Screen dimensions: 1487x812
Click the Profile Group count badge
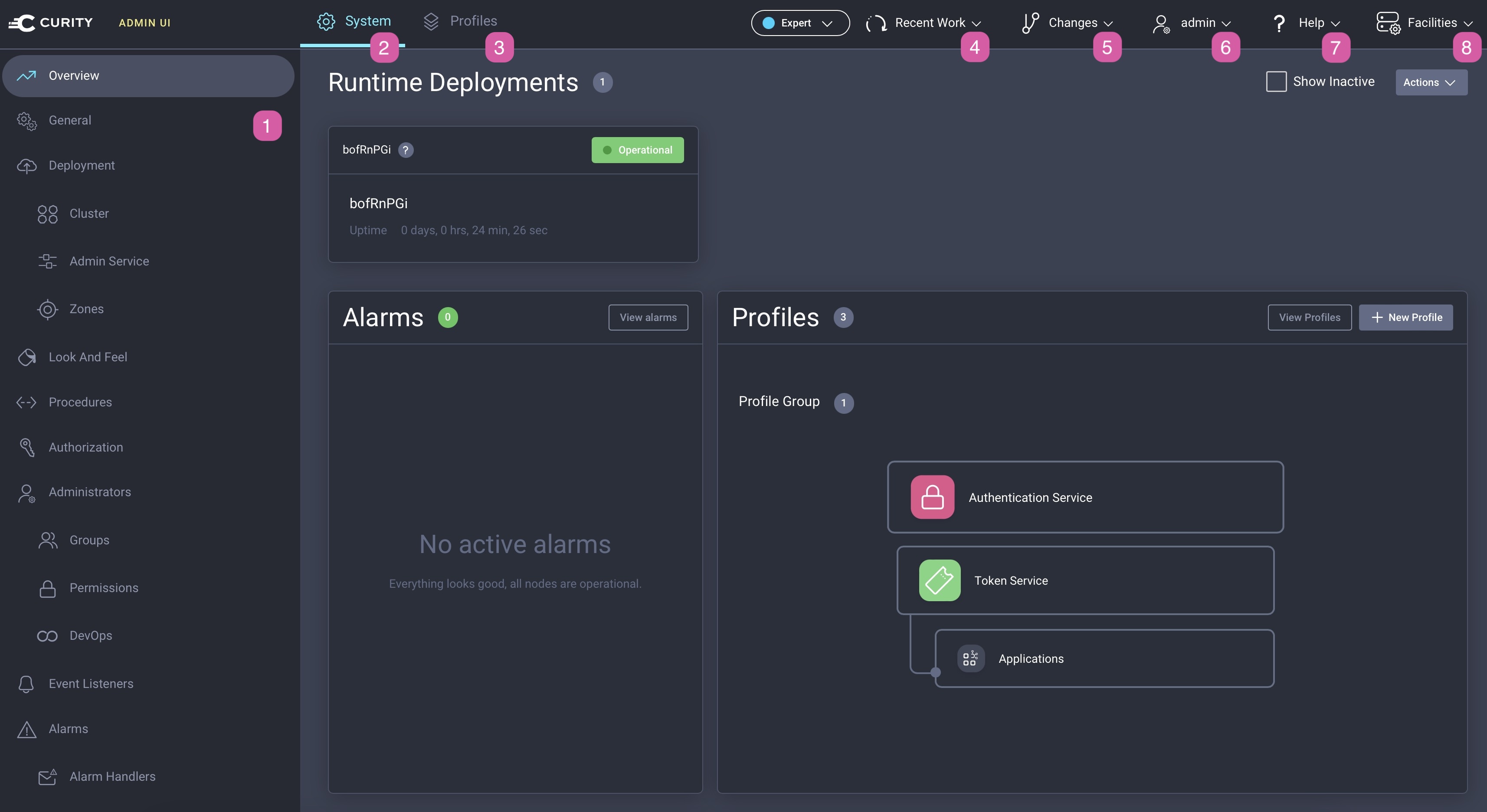tap(843, 403)
